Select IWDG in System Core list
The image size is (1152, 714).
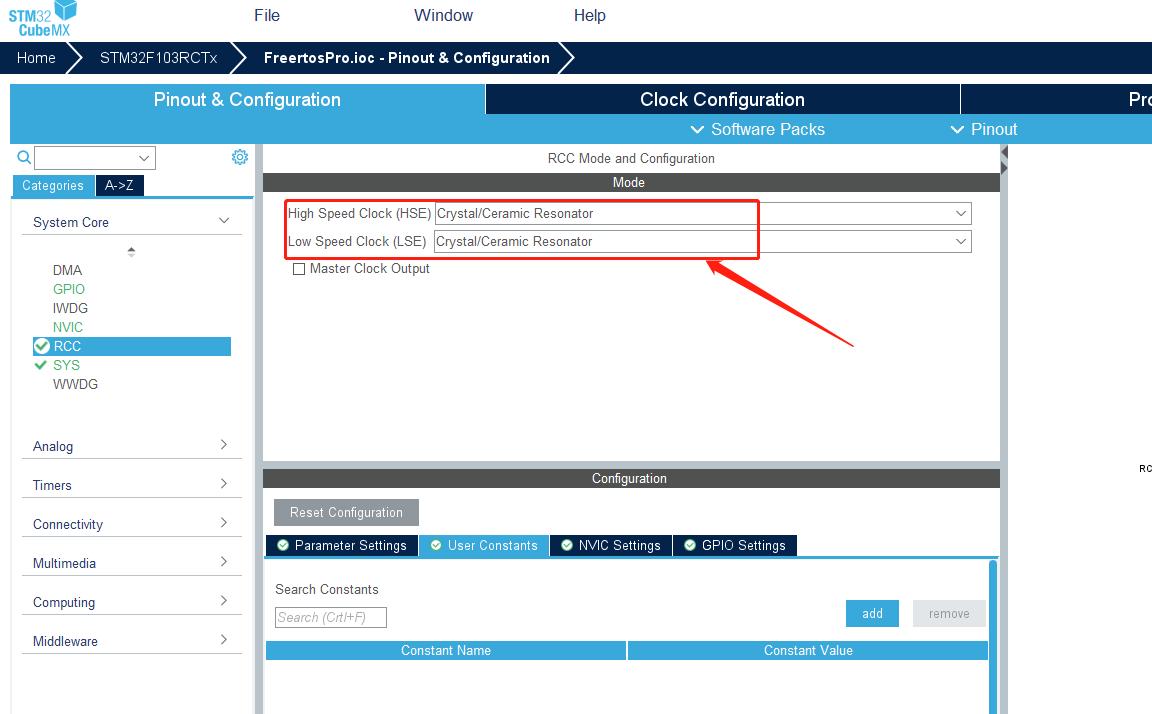click(71, 309)
